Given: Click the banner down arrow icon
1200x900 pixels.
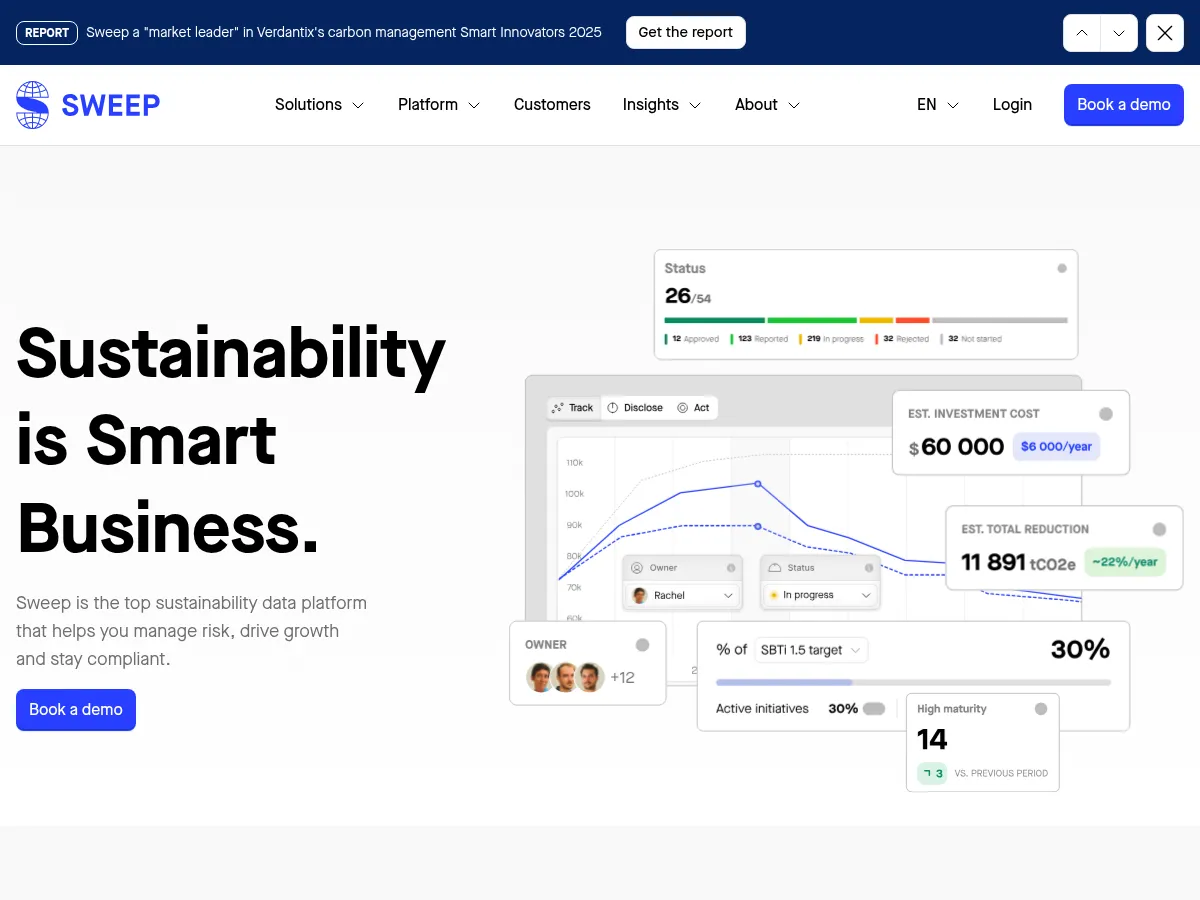Looking at the screenshot, I should coord(1119,33).
